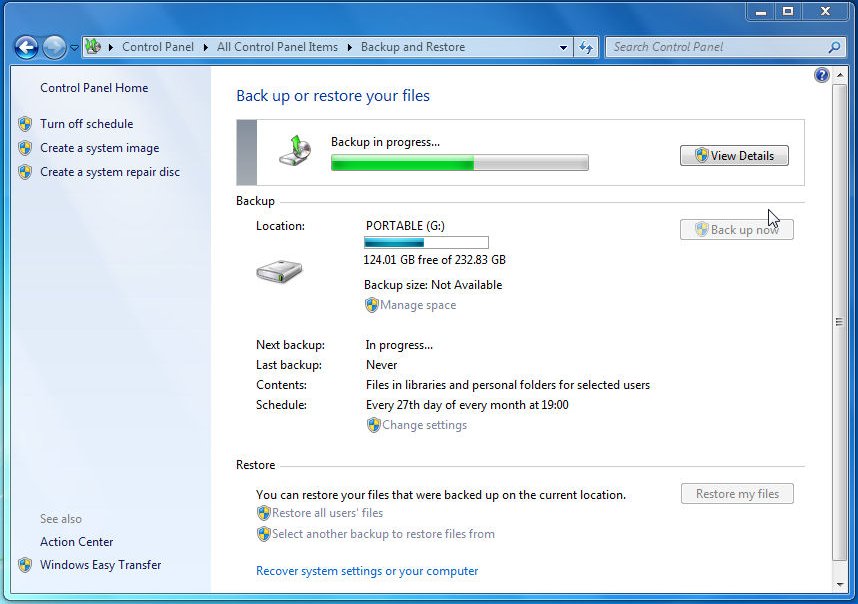
Task: Expand the arrow after Control Panel breadcrumb
Action: tap(206, 47)
